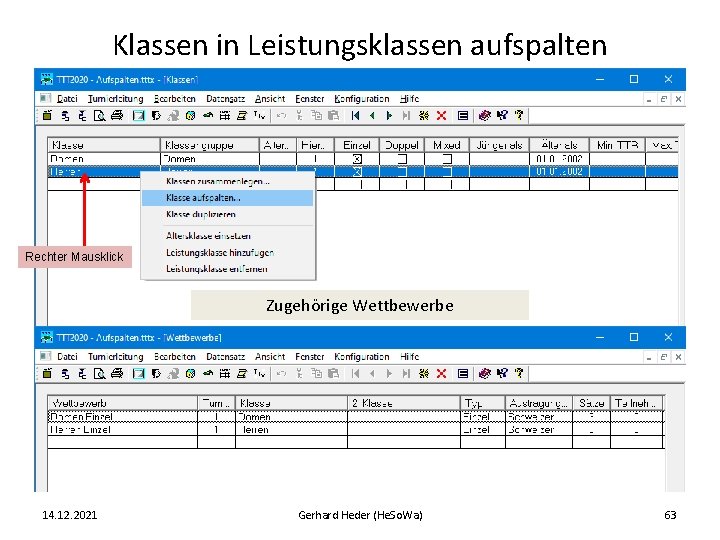Open print preview icon in the Wettbewerbe toolbar
720x540 pixels.
(99, 374)
